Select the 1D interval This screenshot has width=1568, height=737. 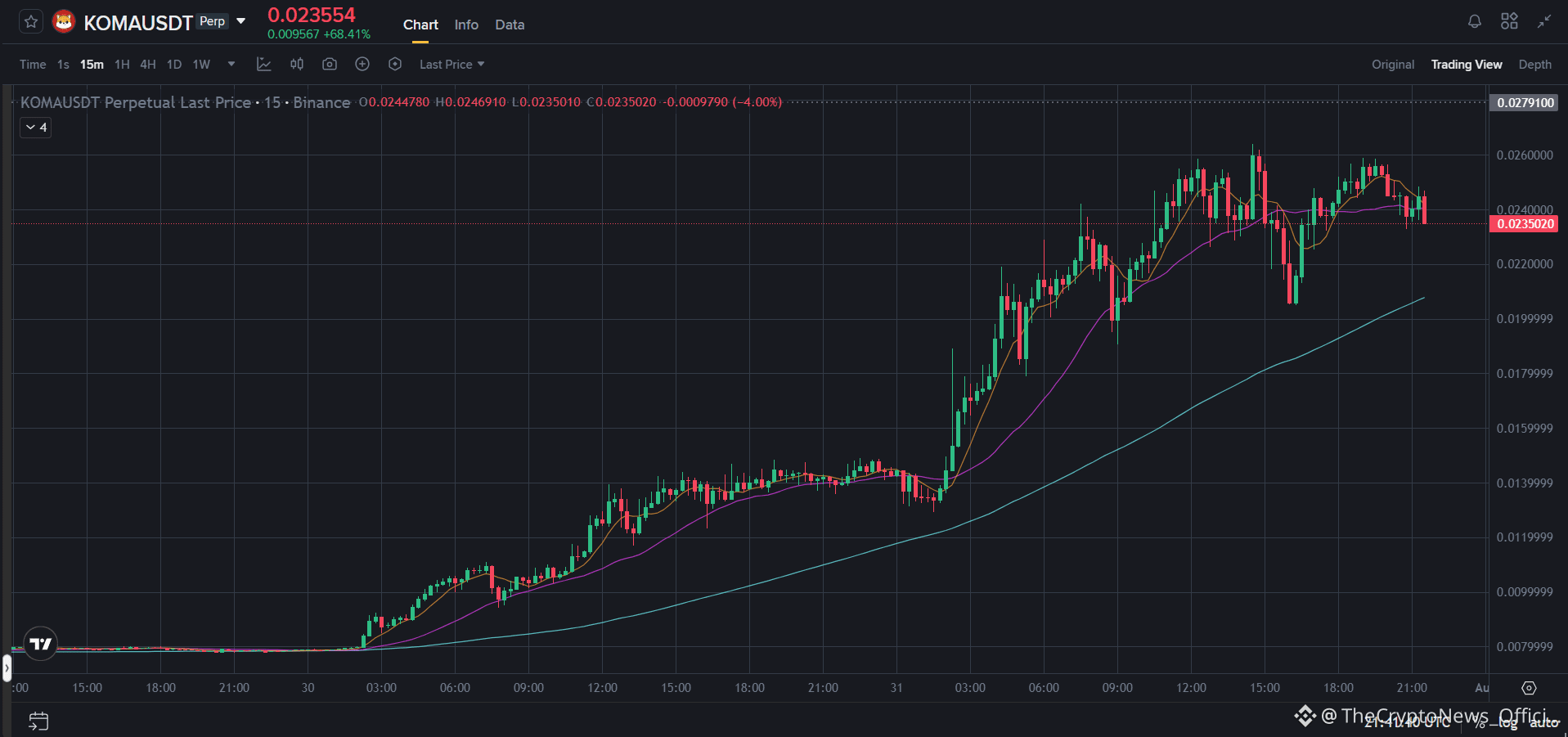coord(174,65)
